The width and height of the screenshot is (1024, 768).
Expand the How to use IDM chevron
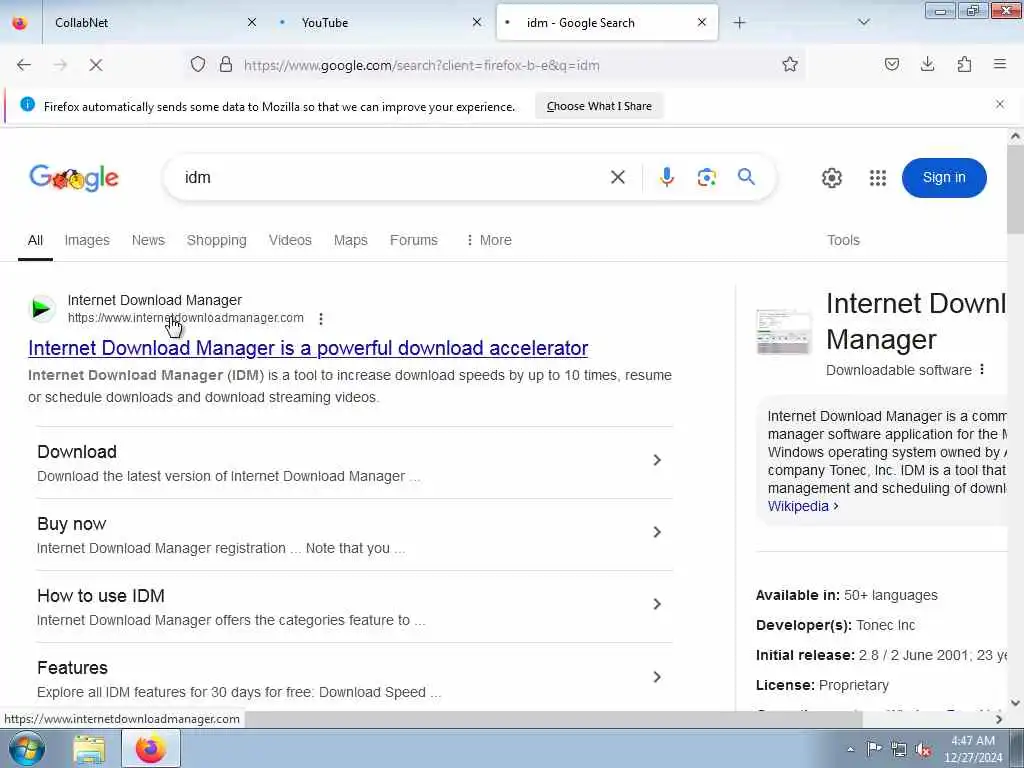click(657, 604)
